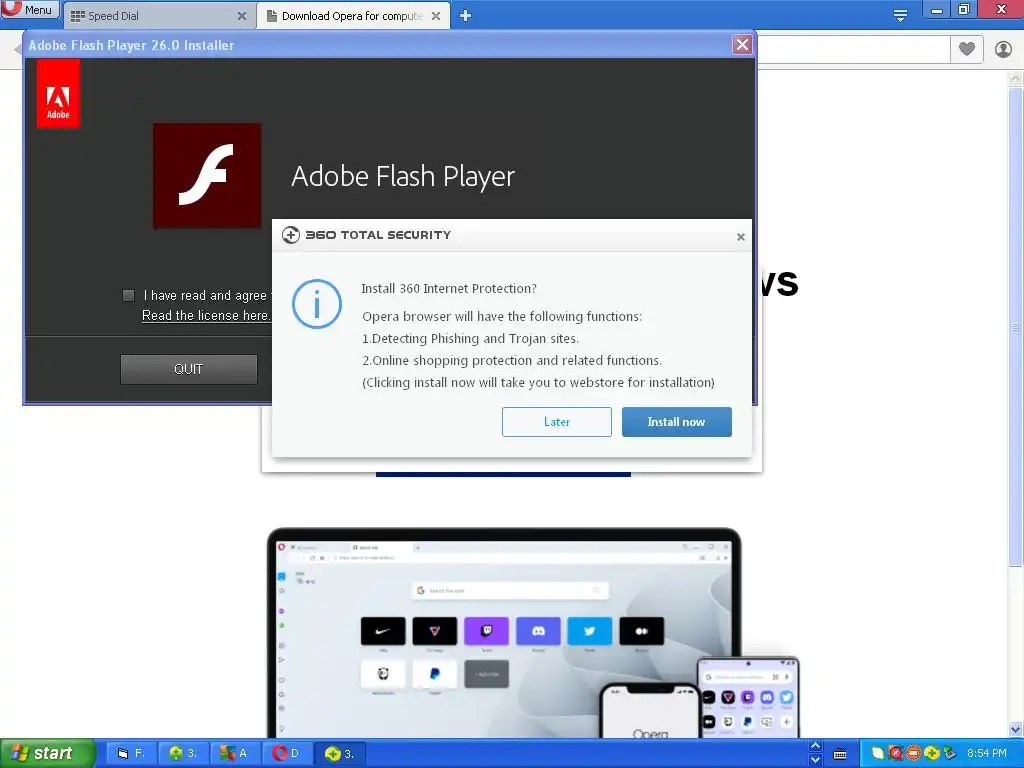Activate the folder 'F.' taskbar item
Image resolution: width=1024 pixels, height=768 pixels.
tap(131, 753)
